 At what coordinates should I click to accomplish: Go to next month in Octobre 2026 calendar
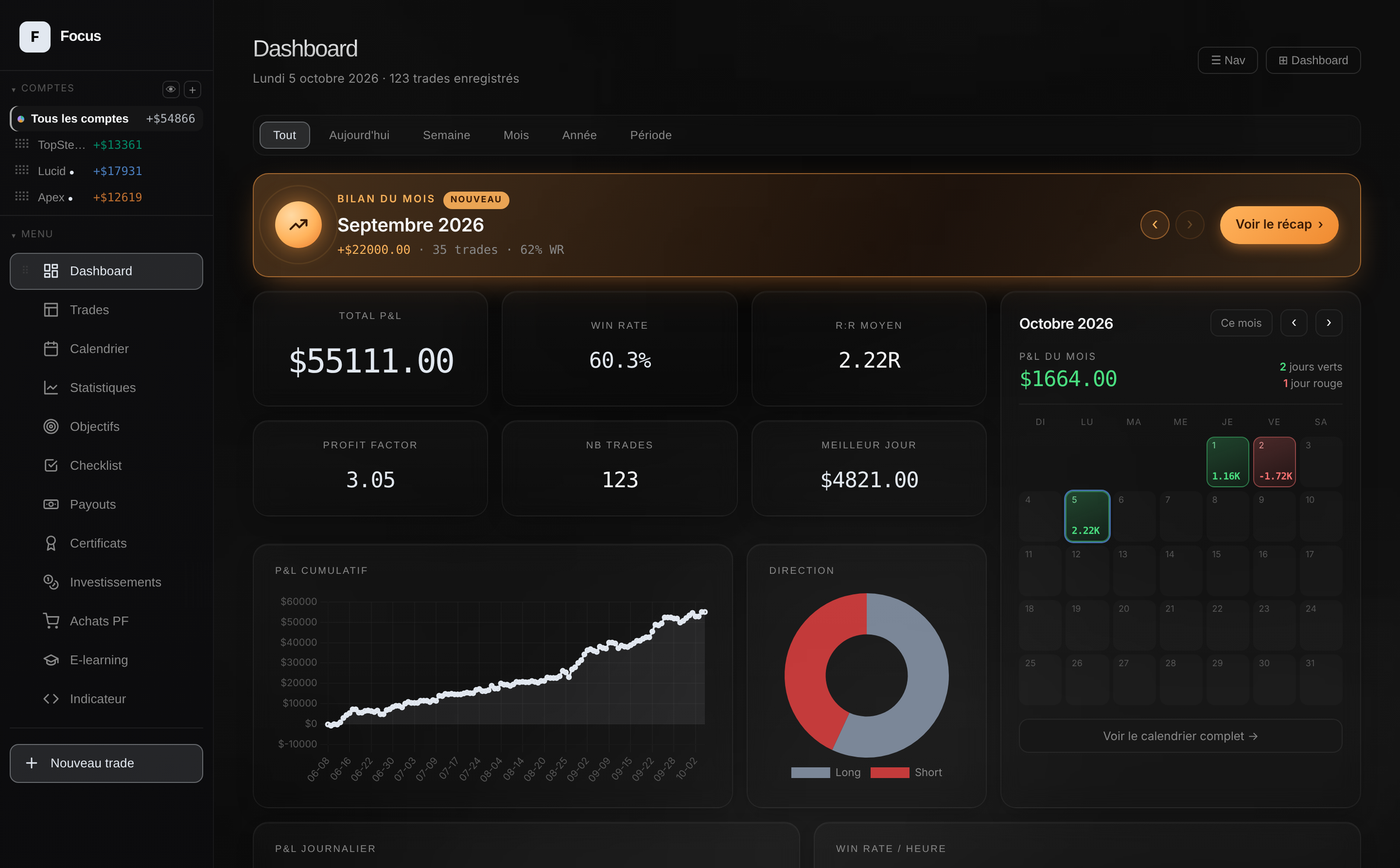click(x=1328, y=323)
